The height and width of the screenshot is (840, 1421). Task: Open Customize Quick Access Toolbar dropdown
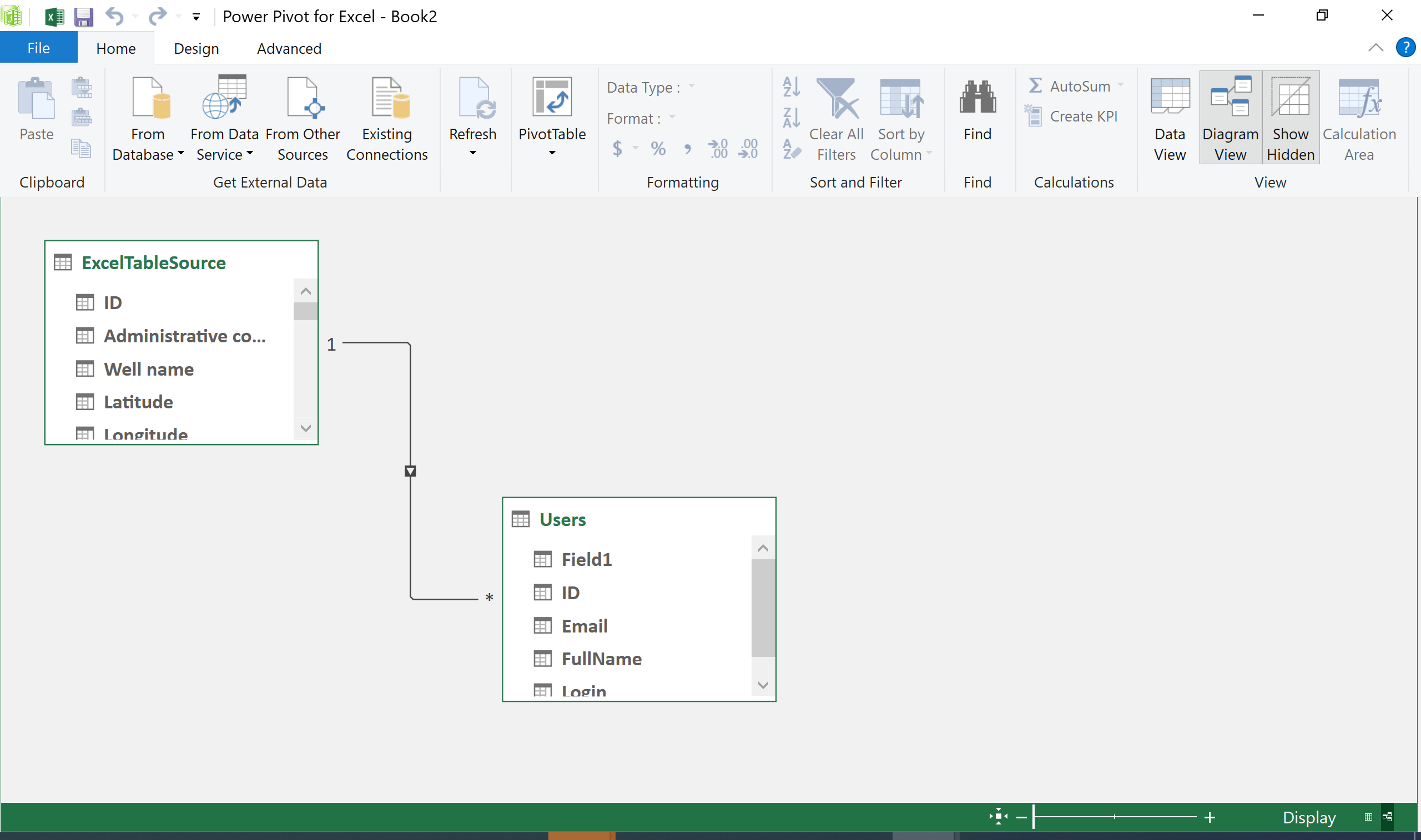coord(196,18)
